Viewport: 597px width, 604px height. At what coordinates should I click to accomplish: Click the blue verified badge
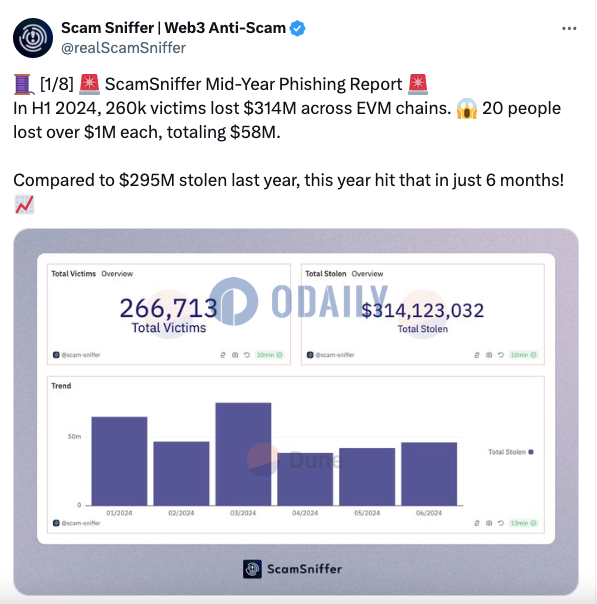pos(297,29)
